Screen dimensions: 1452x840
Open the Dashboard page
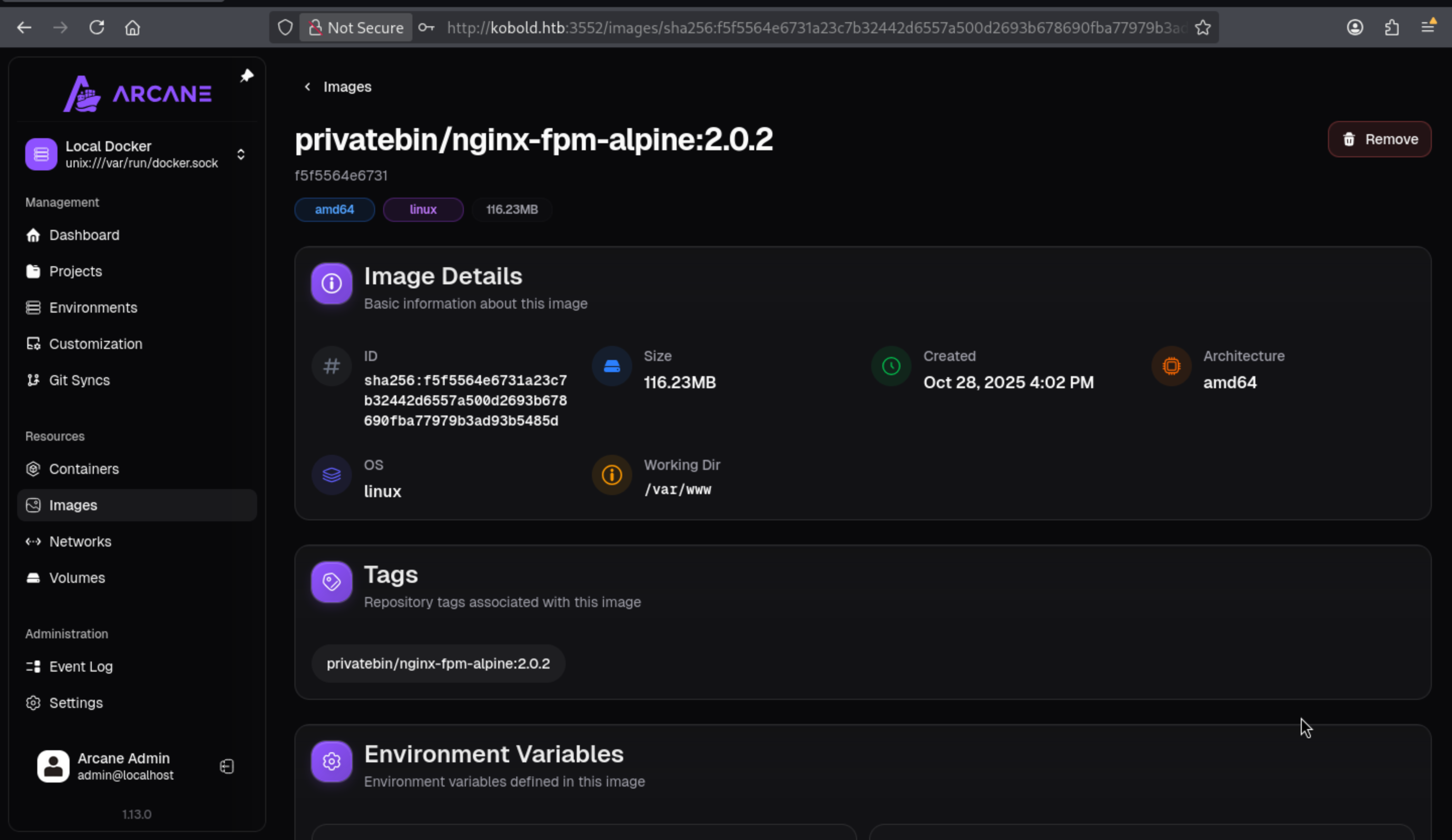[x=84, y=235]
